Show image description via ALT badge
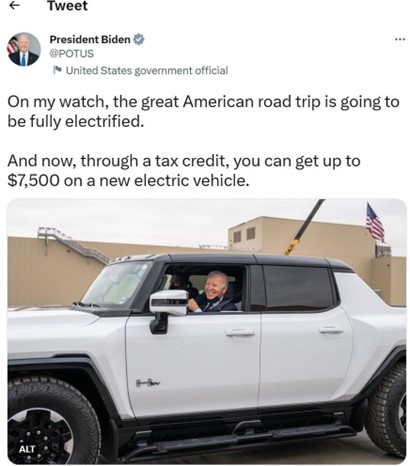410x466 pixels. [27, 449]
